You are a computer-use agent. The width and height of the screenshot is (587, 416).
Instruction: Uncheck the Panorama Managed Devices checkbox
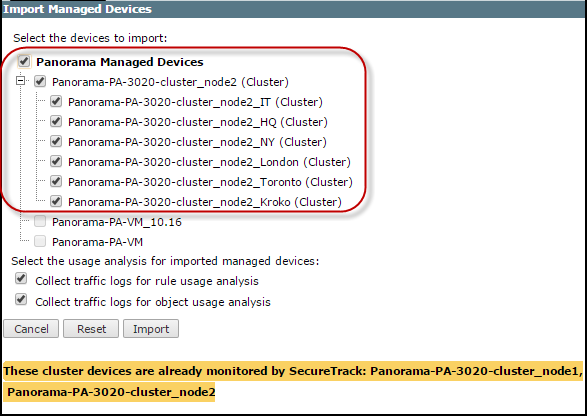click(x=24, y=61)
